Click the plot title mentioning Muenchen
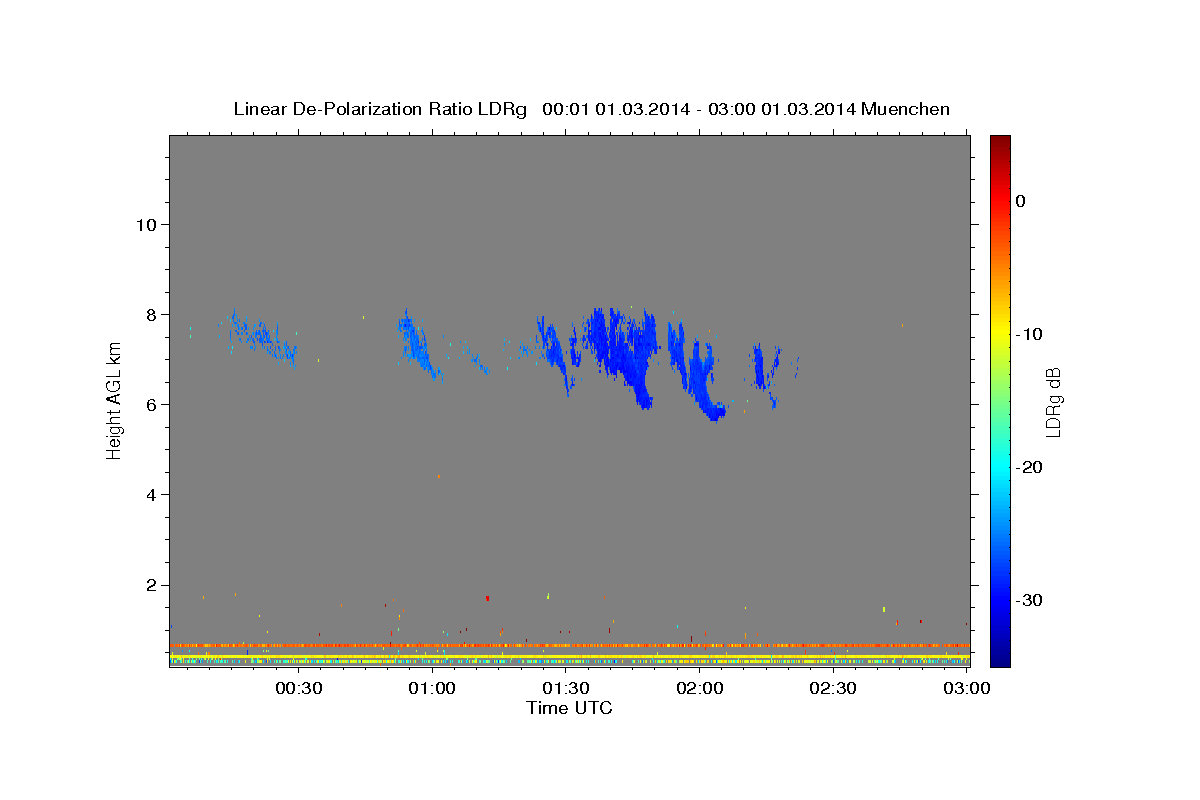 coord(591,109)
